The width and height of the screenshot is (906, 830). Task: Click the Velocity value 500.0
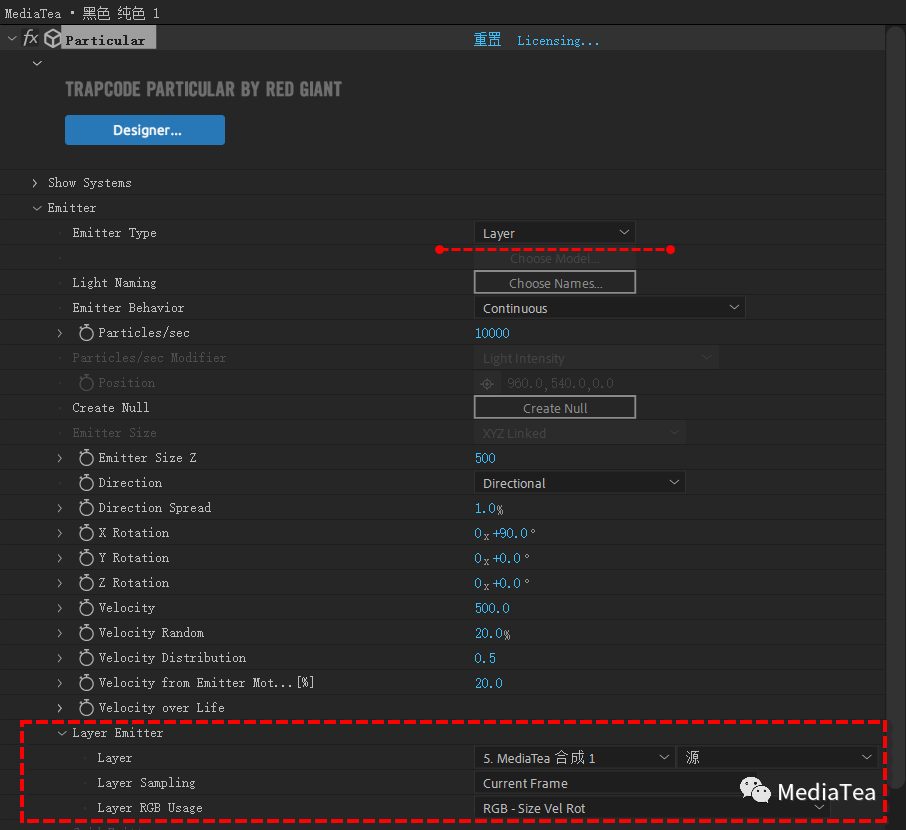[492, 608]
